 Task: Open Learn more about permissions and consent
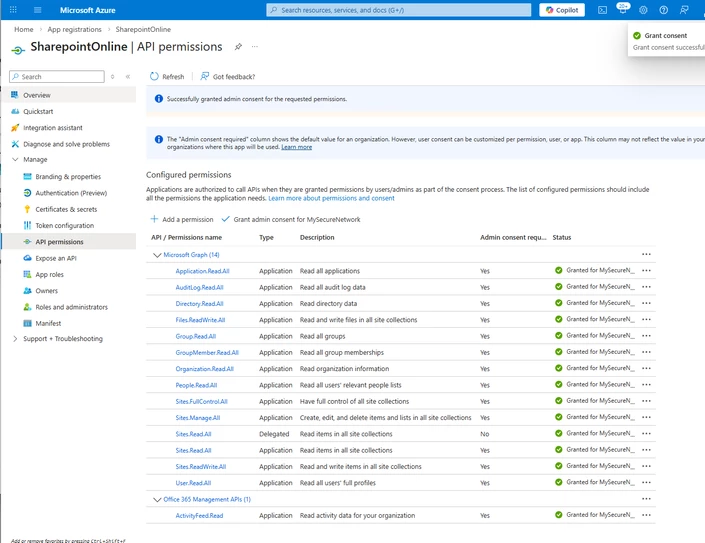331,198
